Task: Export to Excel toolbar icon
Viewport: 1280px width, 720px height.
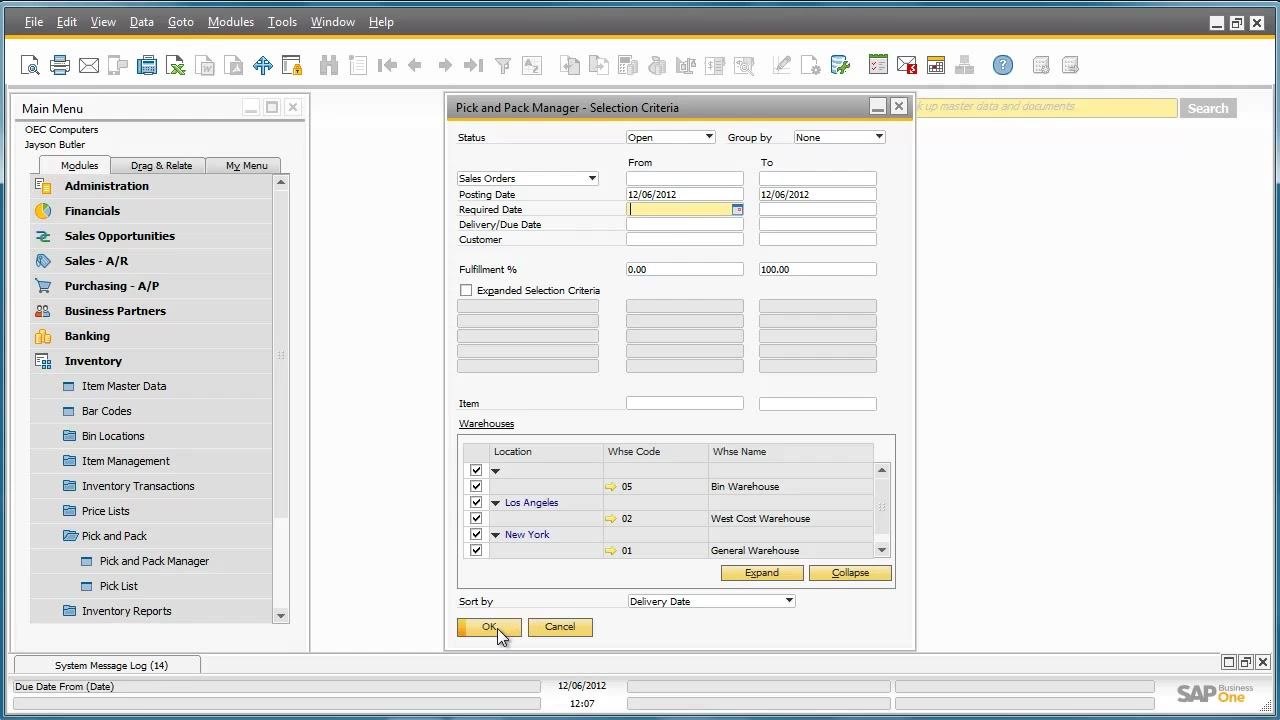Action: pos(176,66)
